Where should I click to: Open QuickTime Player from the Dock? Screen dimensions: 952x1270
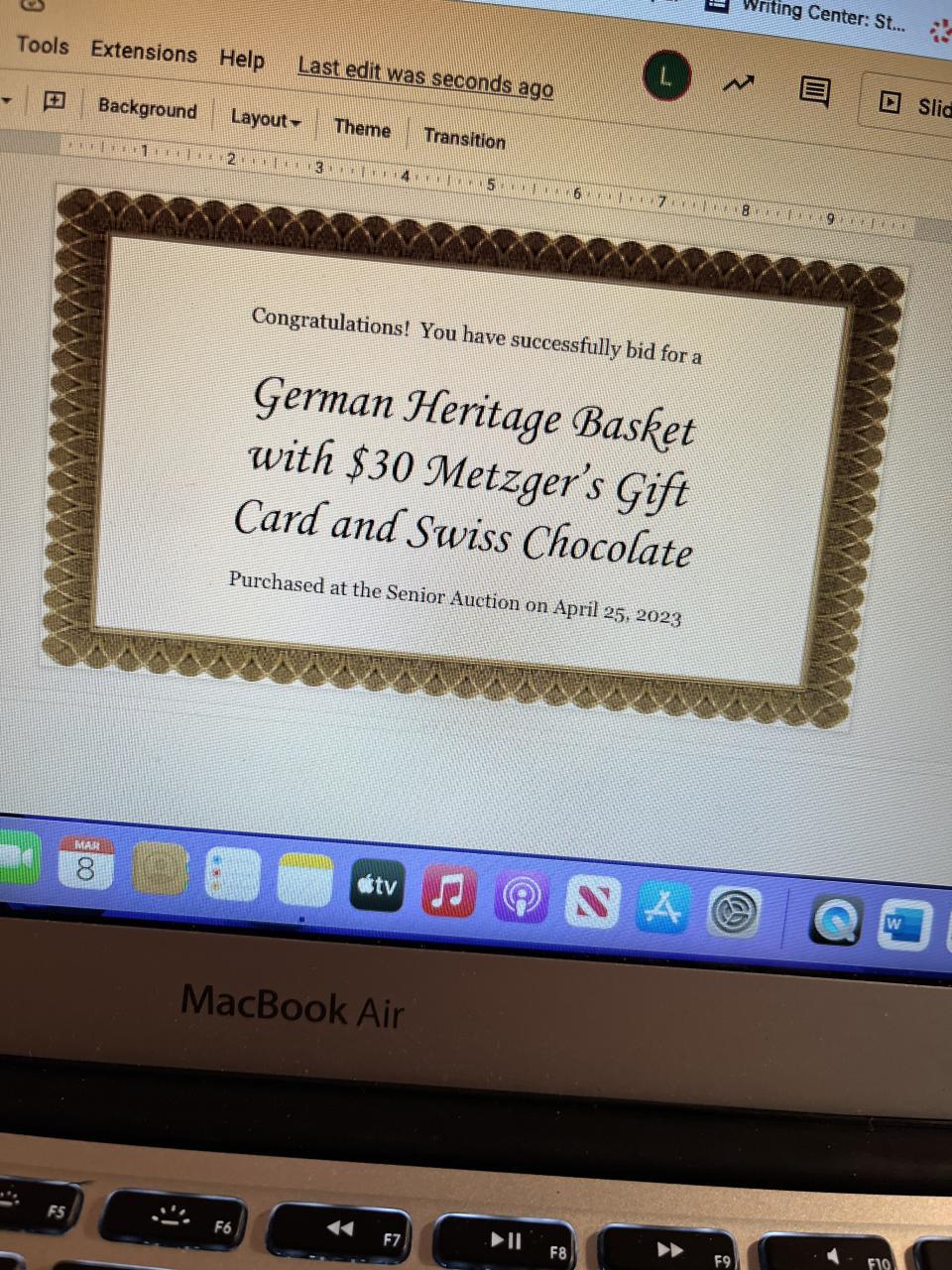[x=835, y=922]
